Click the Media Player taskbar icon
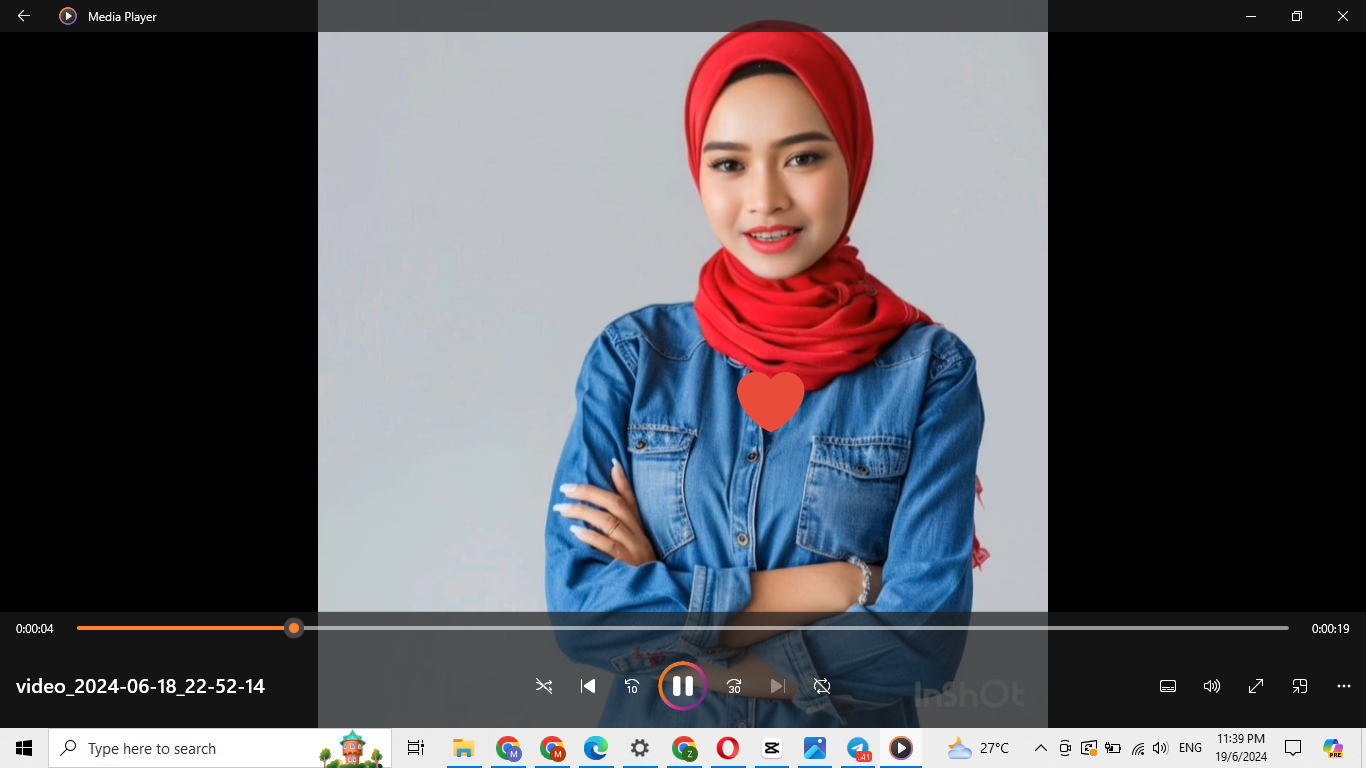The width and height of the screenshot is (1366, 768). [901, 748]
